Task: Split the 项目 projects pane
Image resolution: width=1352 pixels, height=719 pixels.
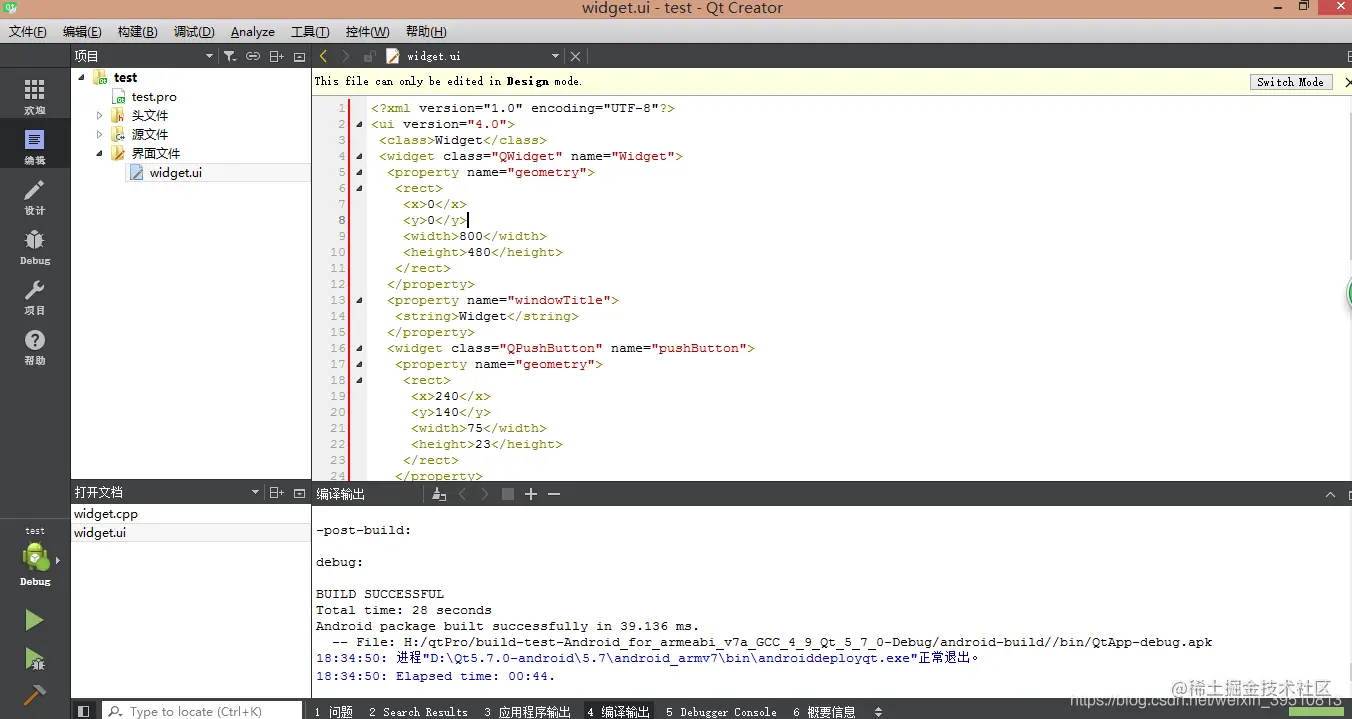Action: pos(277,56)
